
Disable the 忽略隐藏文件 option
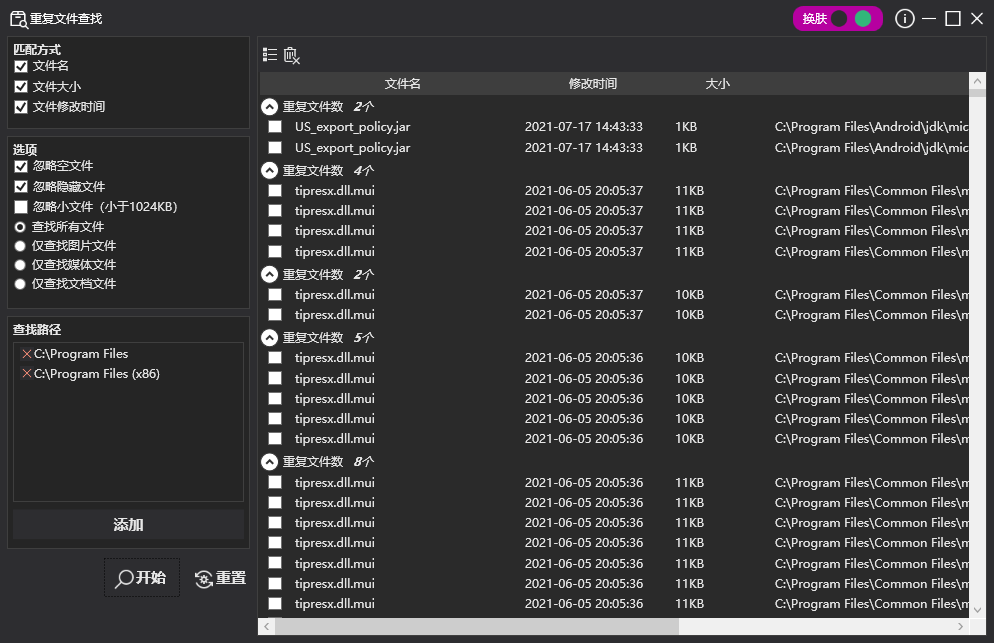[22, 186]
